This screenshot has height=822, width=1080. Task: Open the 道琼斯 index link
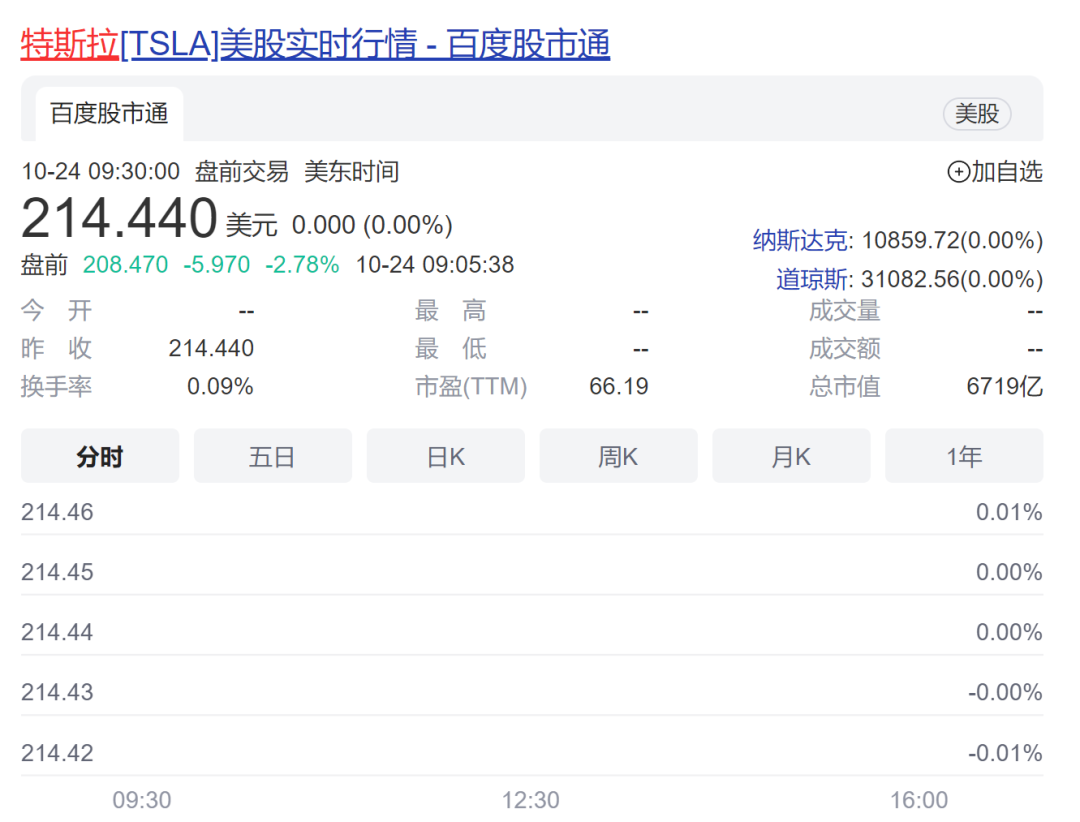click(812, 279)
